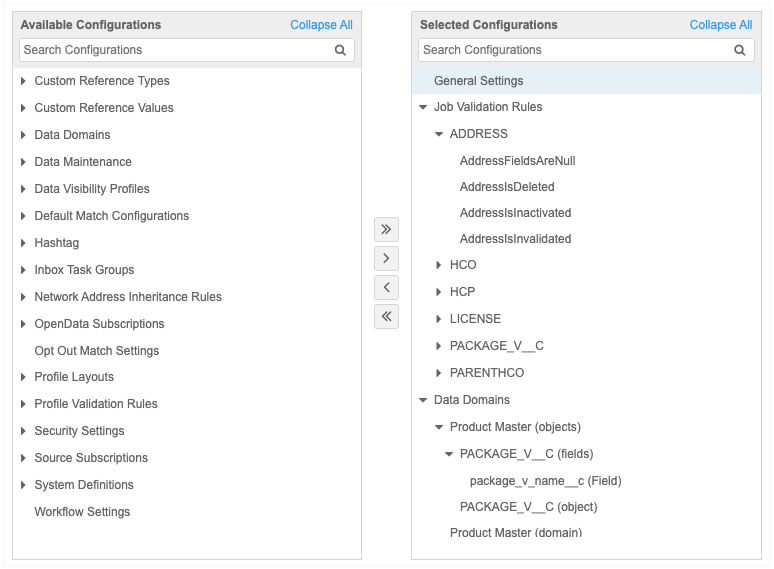
Task: Select the AddressIsDeleted rule
Action: [x=507, y=187]
